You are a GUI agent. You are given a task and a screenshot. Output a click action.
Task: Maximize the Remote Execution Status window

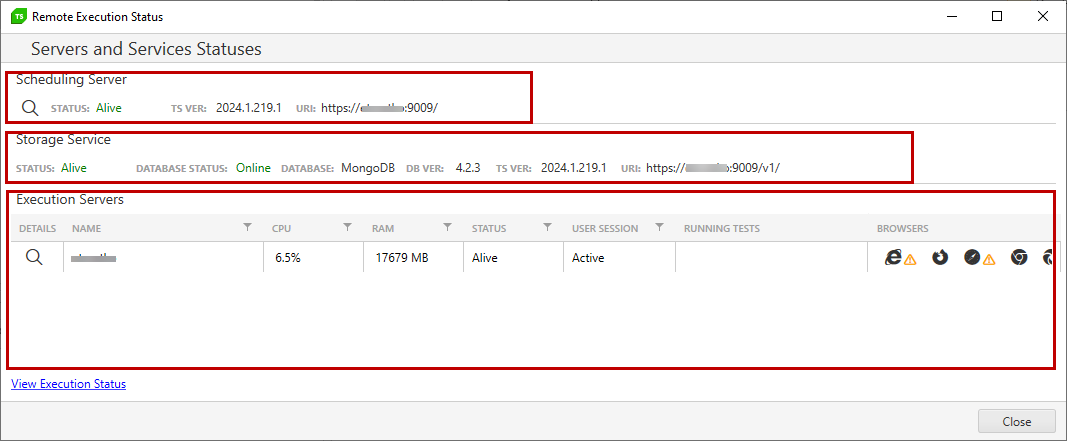click(x=997, y=16)
